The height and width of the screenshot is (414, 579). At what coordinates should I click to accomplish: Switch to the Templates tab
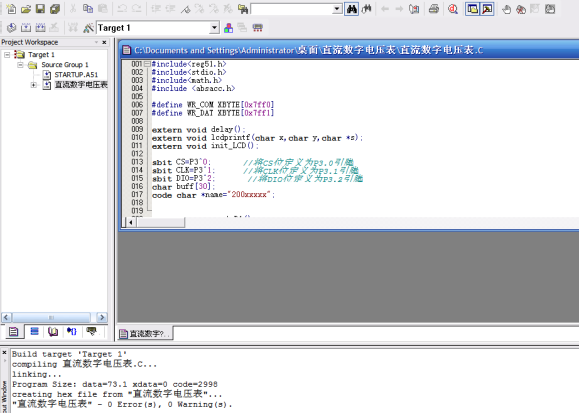(91, 332)
